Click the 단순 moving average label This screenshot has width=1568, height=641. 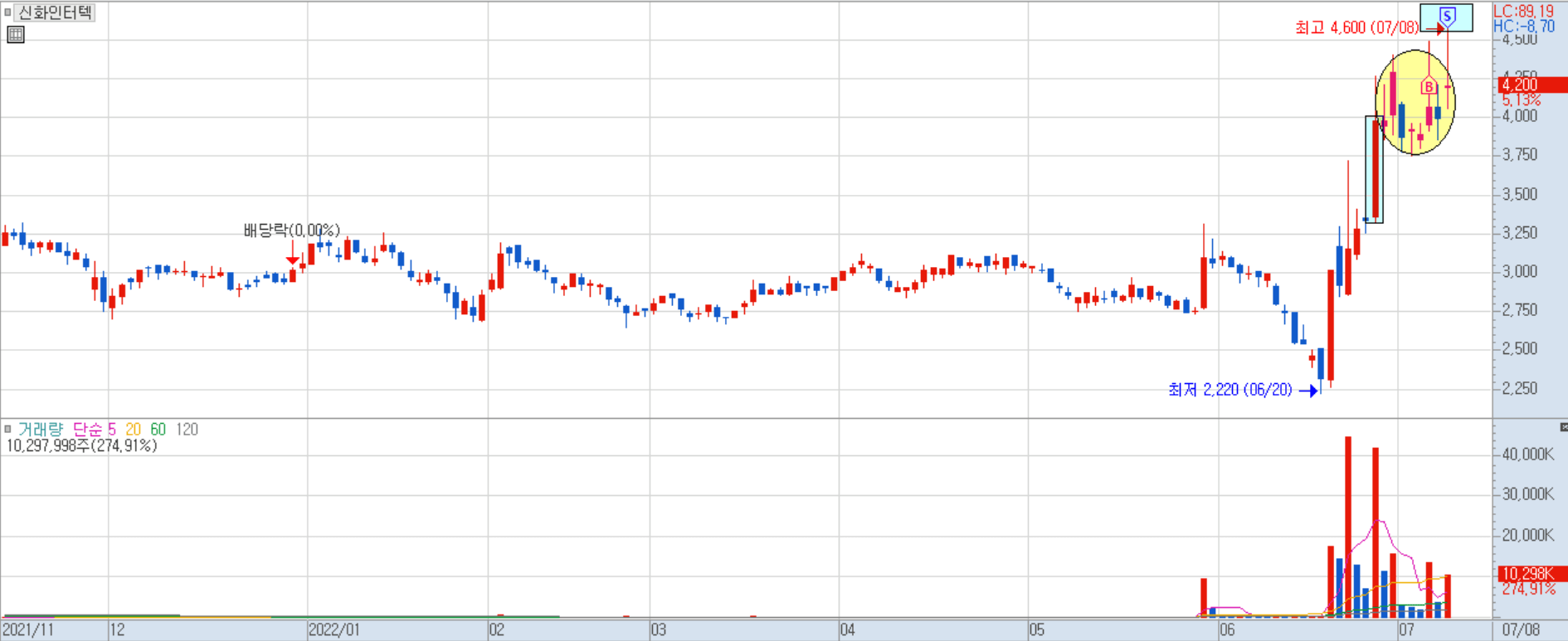tap(88, 430)
